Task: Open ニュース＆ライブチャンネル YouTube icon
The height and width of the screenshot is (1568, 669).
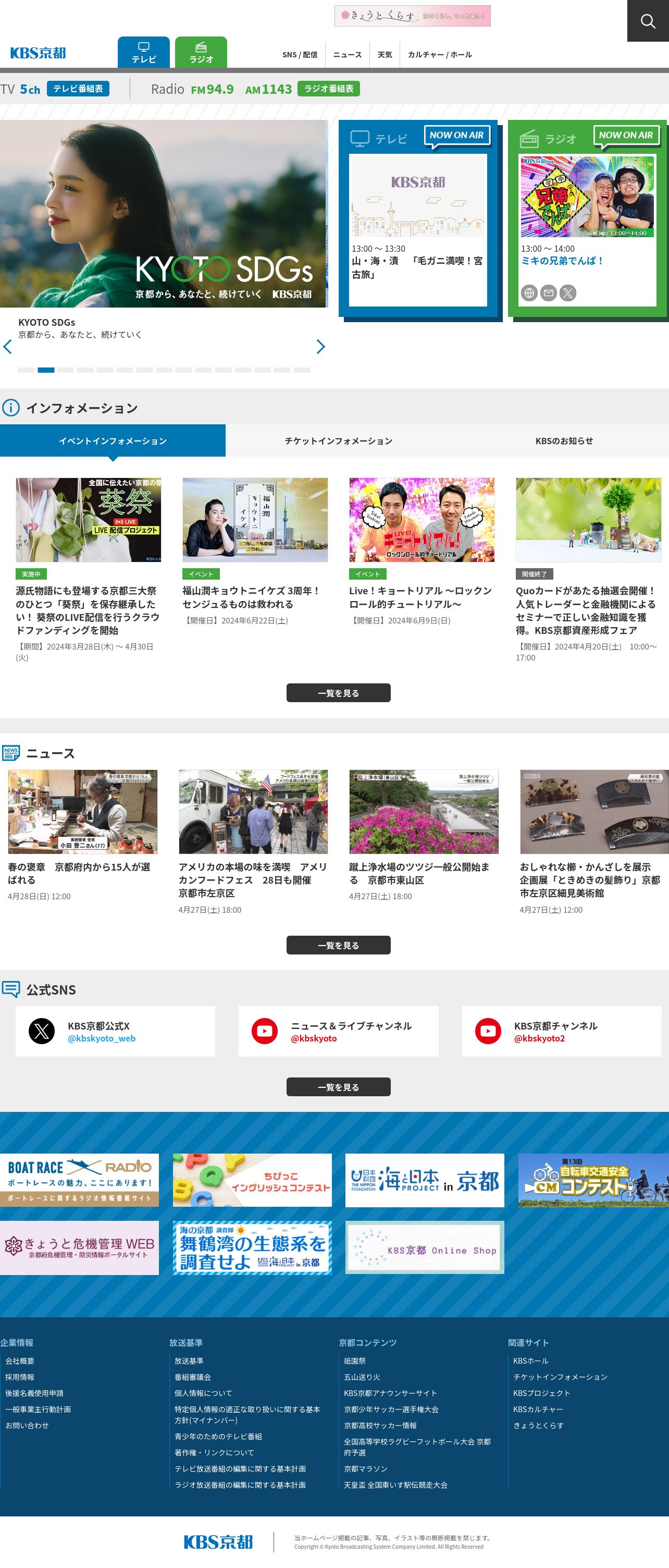Action: 265,1031
